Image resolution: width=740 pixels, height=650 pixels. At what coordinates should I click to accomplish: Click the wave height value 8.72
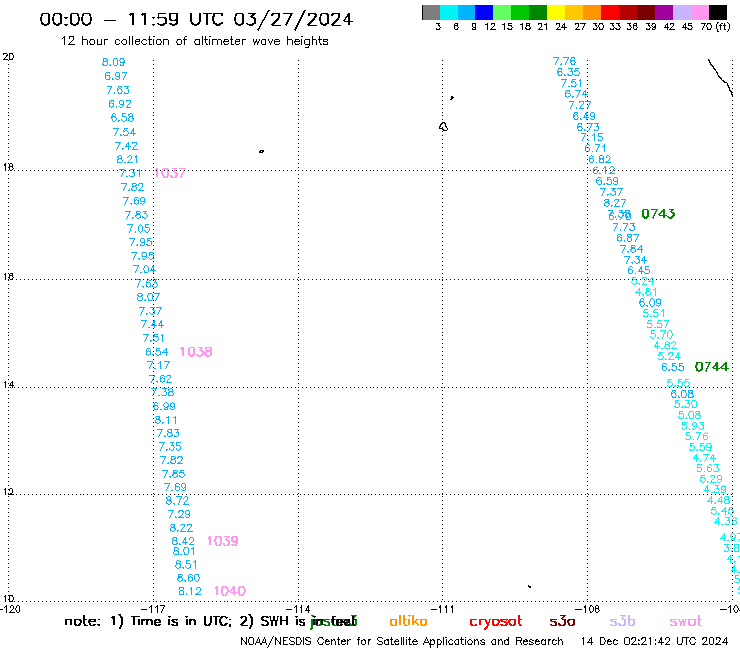pyautogui.click(x=177, y=501)
